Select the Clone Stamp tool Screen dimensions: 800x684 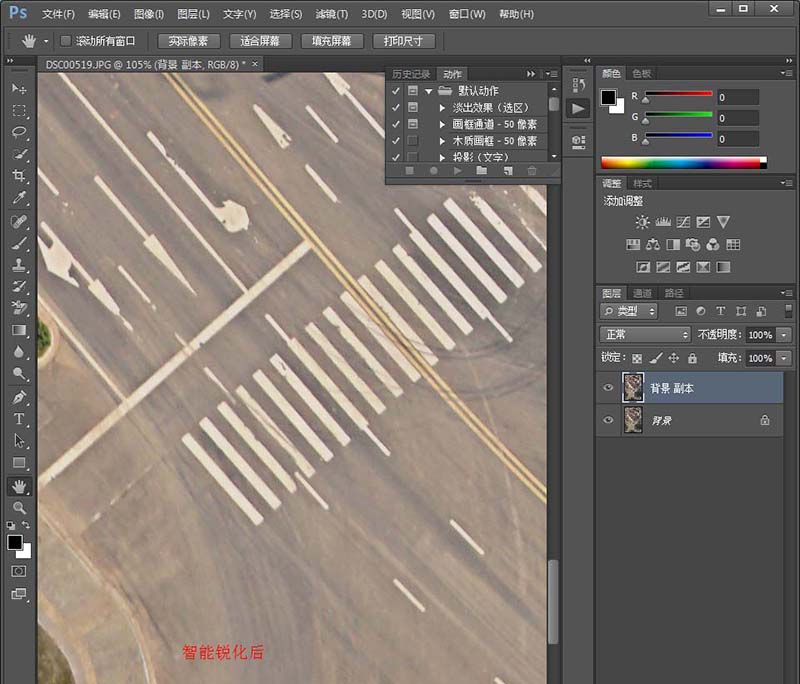coord(19,265)
